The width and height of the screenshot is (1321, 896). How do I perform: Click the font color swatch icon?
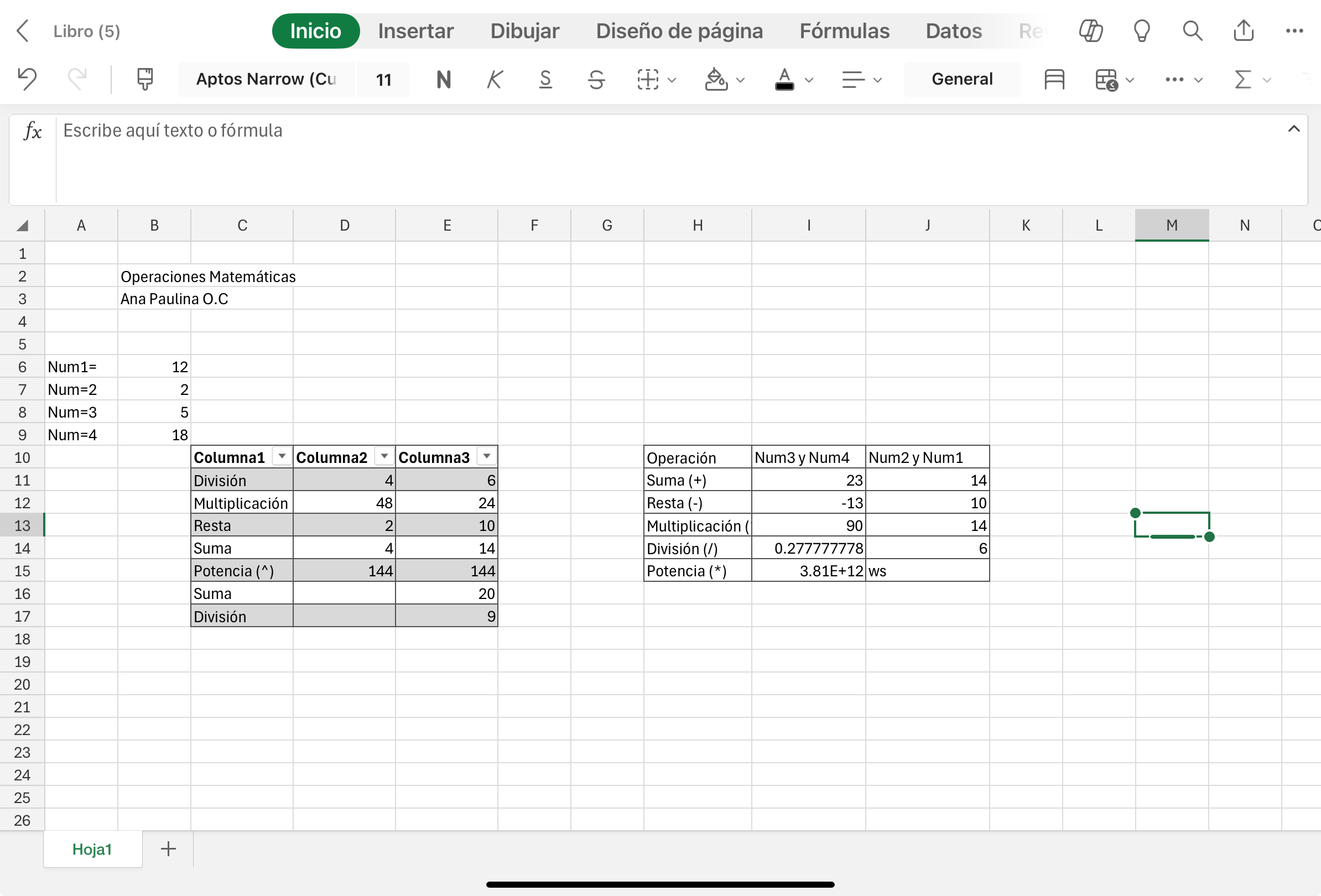click(x=784, y=79)
